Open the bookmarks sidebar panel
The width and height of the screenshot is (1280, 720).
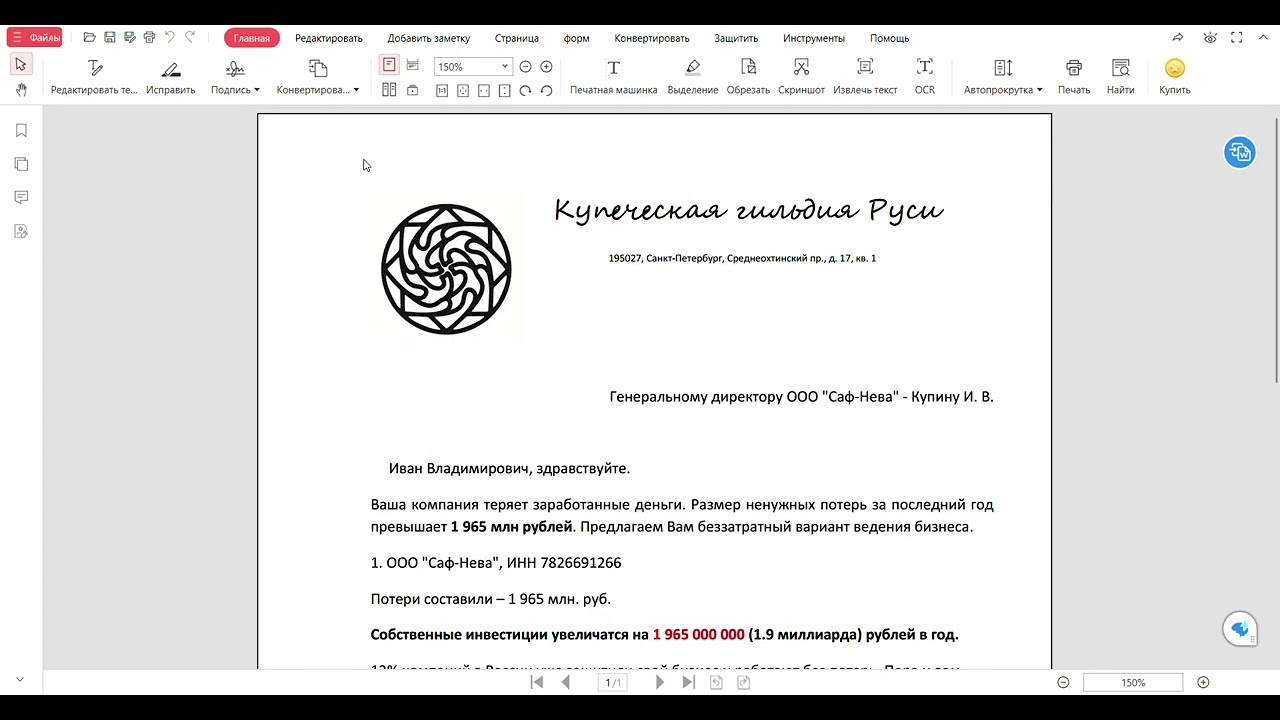pos(21,131)
